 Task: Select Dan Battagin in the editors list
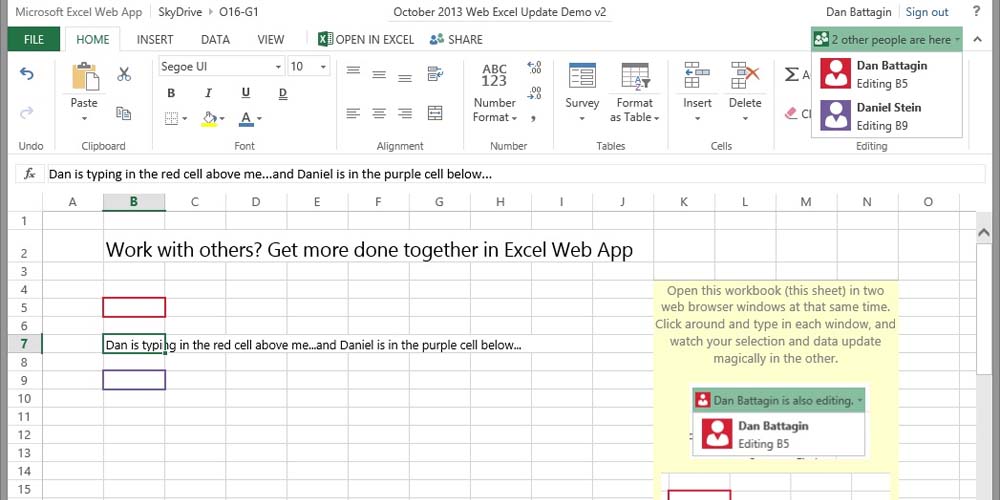pyautogui.click(x=886, y=74)
